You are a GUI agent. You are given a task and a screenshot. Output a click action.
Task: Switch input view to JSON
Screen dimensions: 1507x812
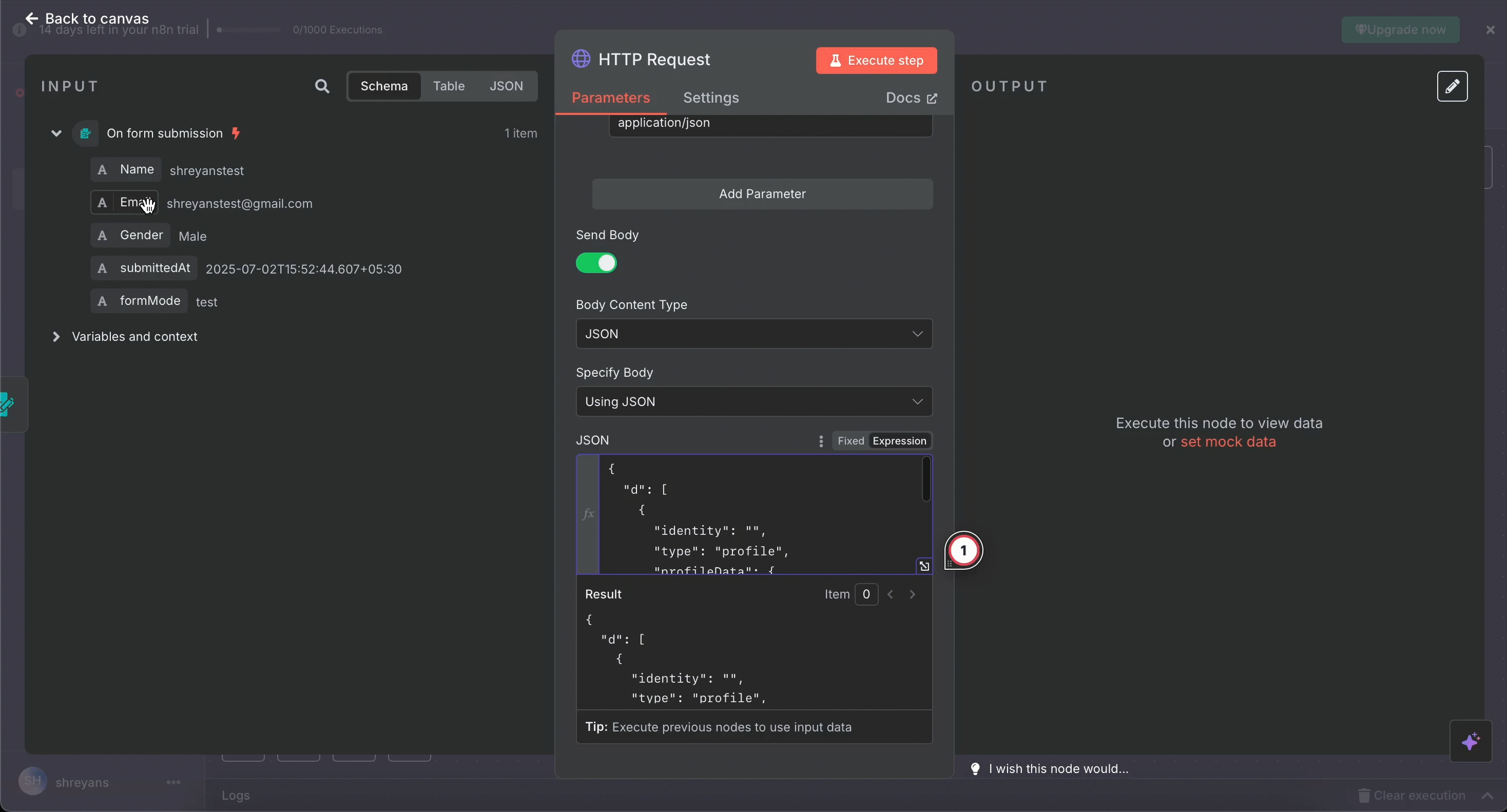[506, 86]
